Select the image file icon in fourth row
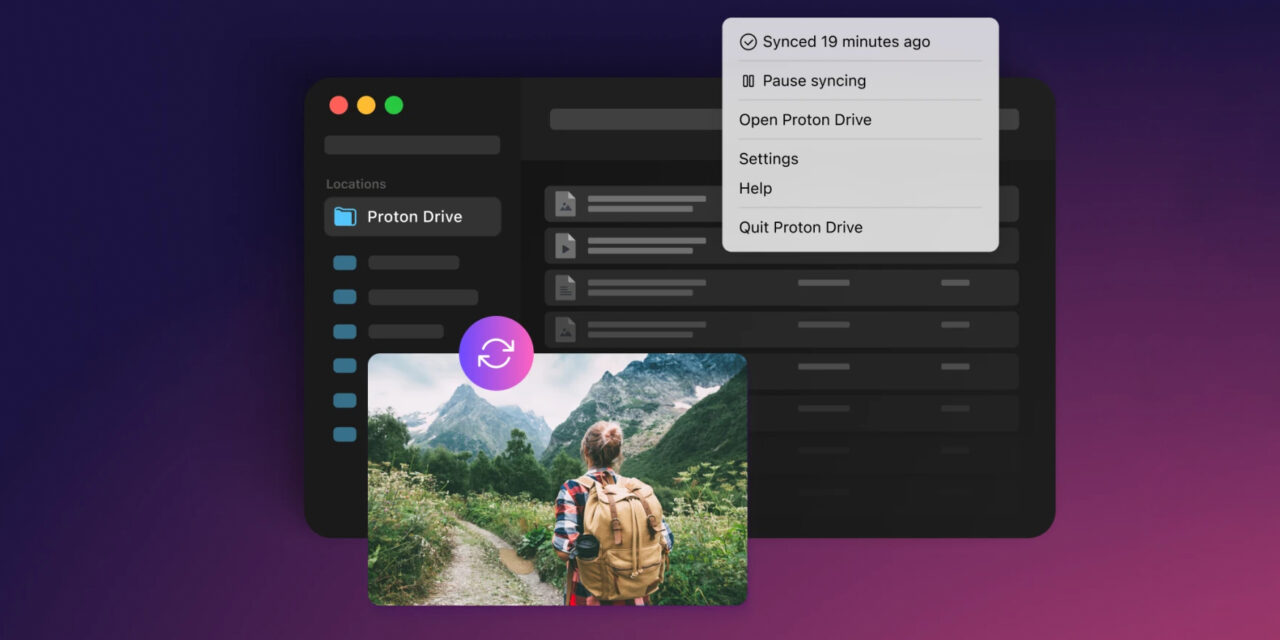Image resolution: width=1280 pixels, height=640 pixels. (566, 329)
